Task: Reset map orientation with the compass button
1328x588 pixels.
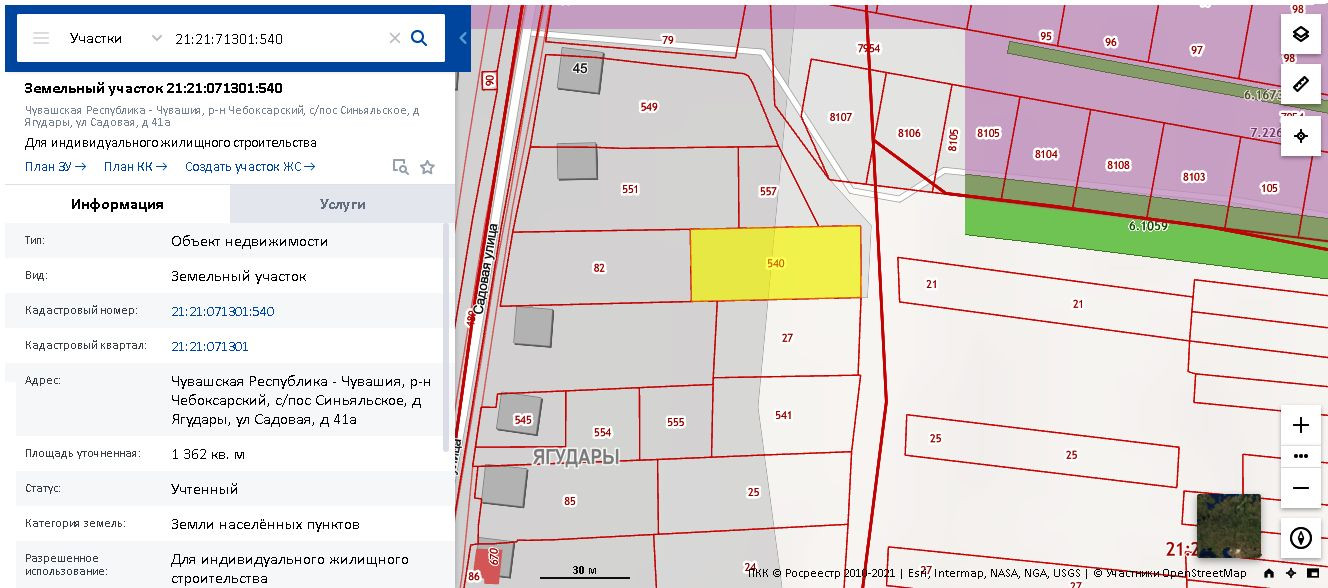Action: (1301, 538)
